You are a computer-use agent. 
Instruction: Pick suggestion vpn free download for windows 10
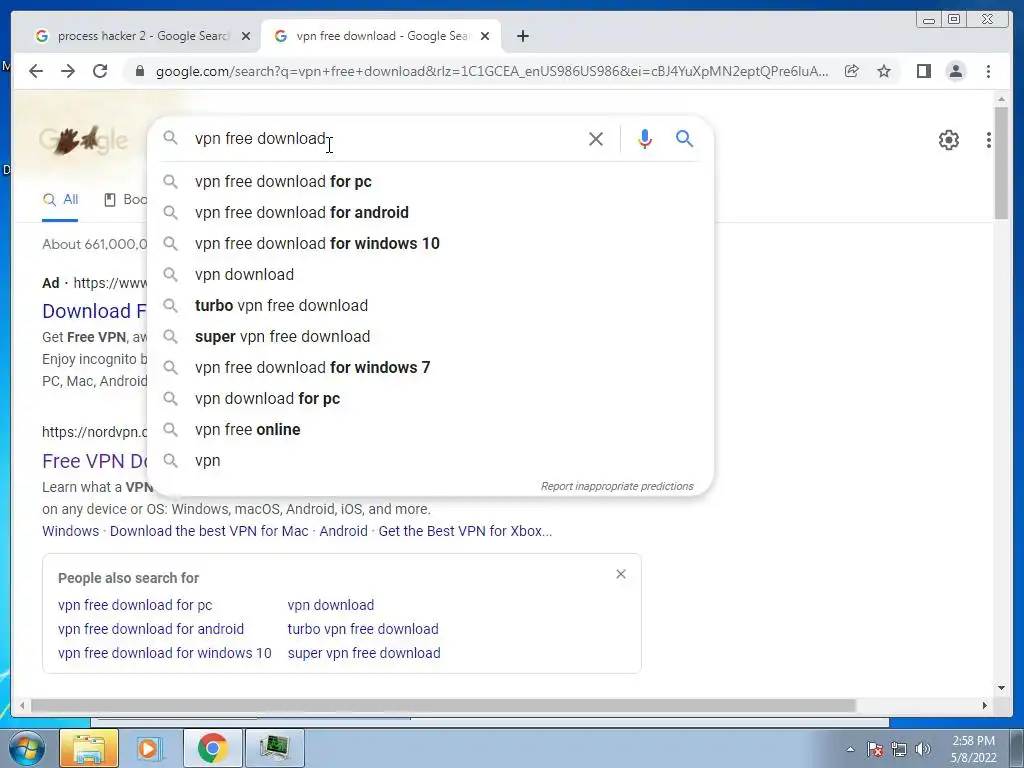tap(430, 244)
